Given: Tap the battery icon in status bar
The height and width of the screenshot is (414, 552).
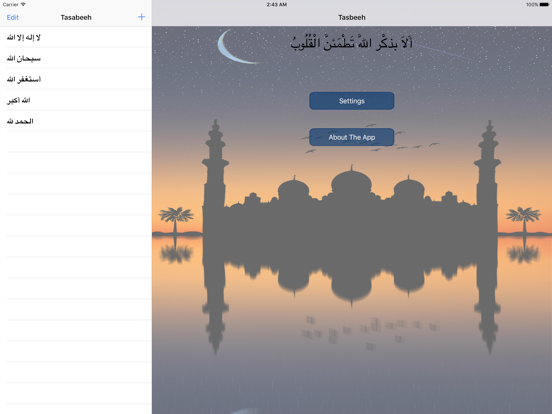Looking at the screenshot, I should (544, 5).
